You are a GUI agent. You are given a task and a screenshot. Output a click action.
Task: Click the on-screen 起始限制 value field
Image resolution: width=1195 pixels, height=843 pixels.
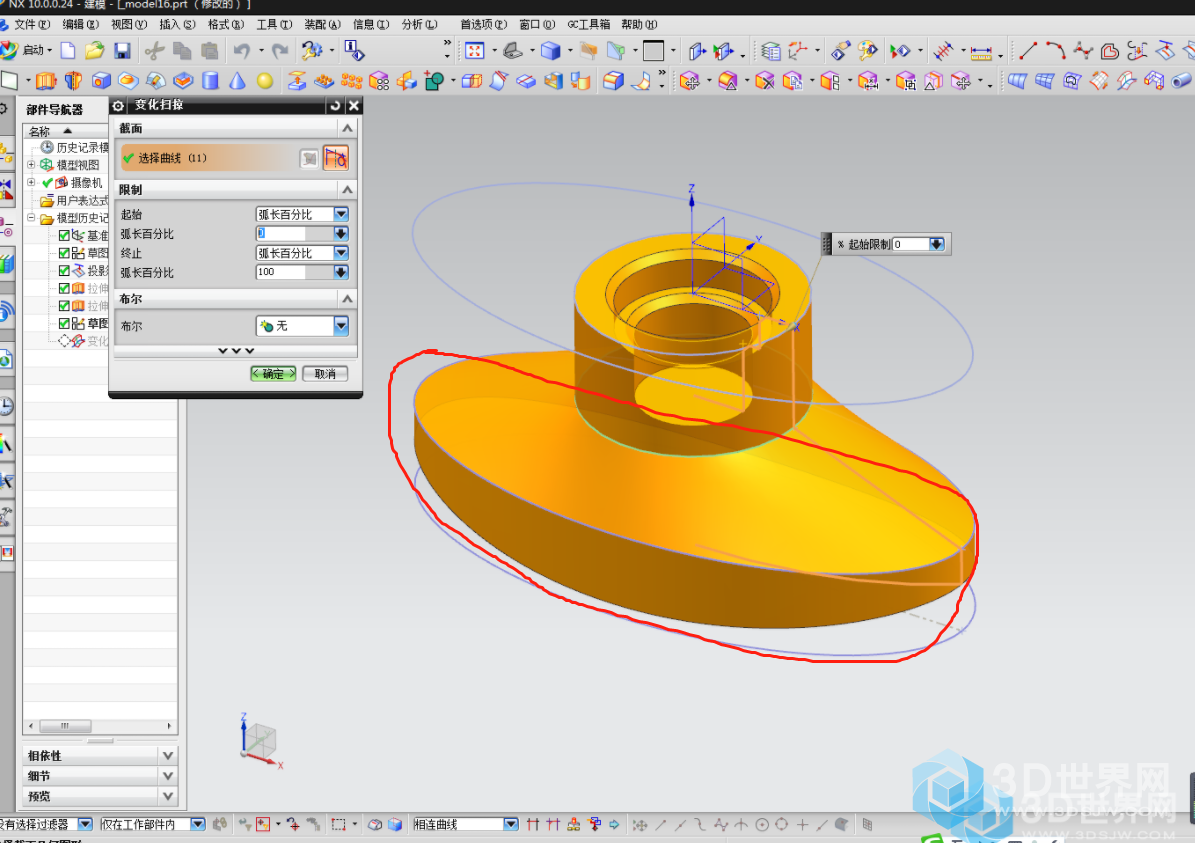point(911,244)
